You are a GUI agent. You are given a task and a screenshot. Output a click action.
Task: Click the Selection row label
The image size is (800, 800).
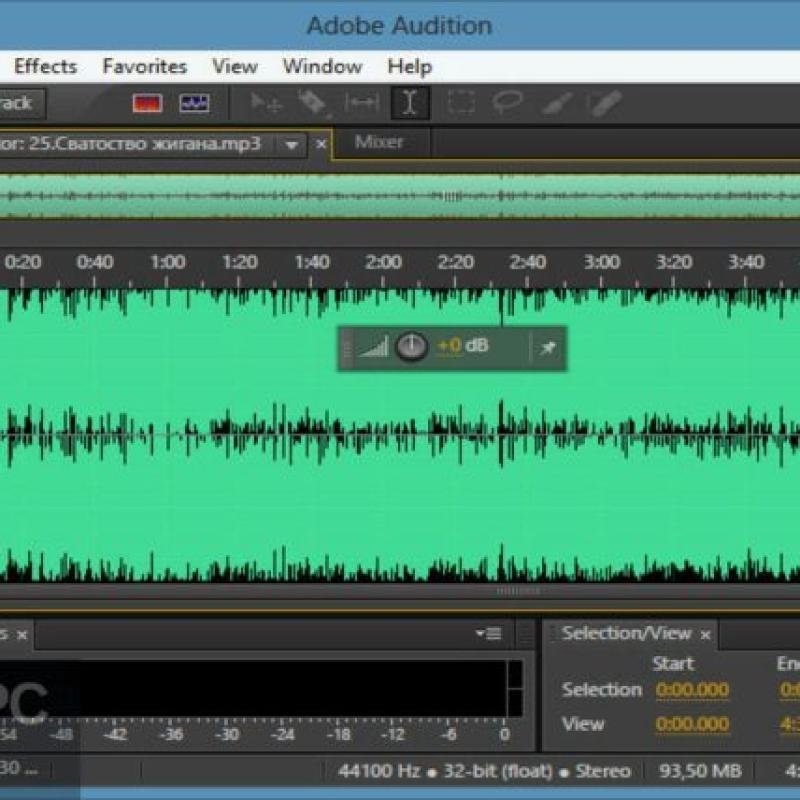click(x=601, y=690)
